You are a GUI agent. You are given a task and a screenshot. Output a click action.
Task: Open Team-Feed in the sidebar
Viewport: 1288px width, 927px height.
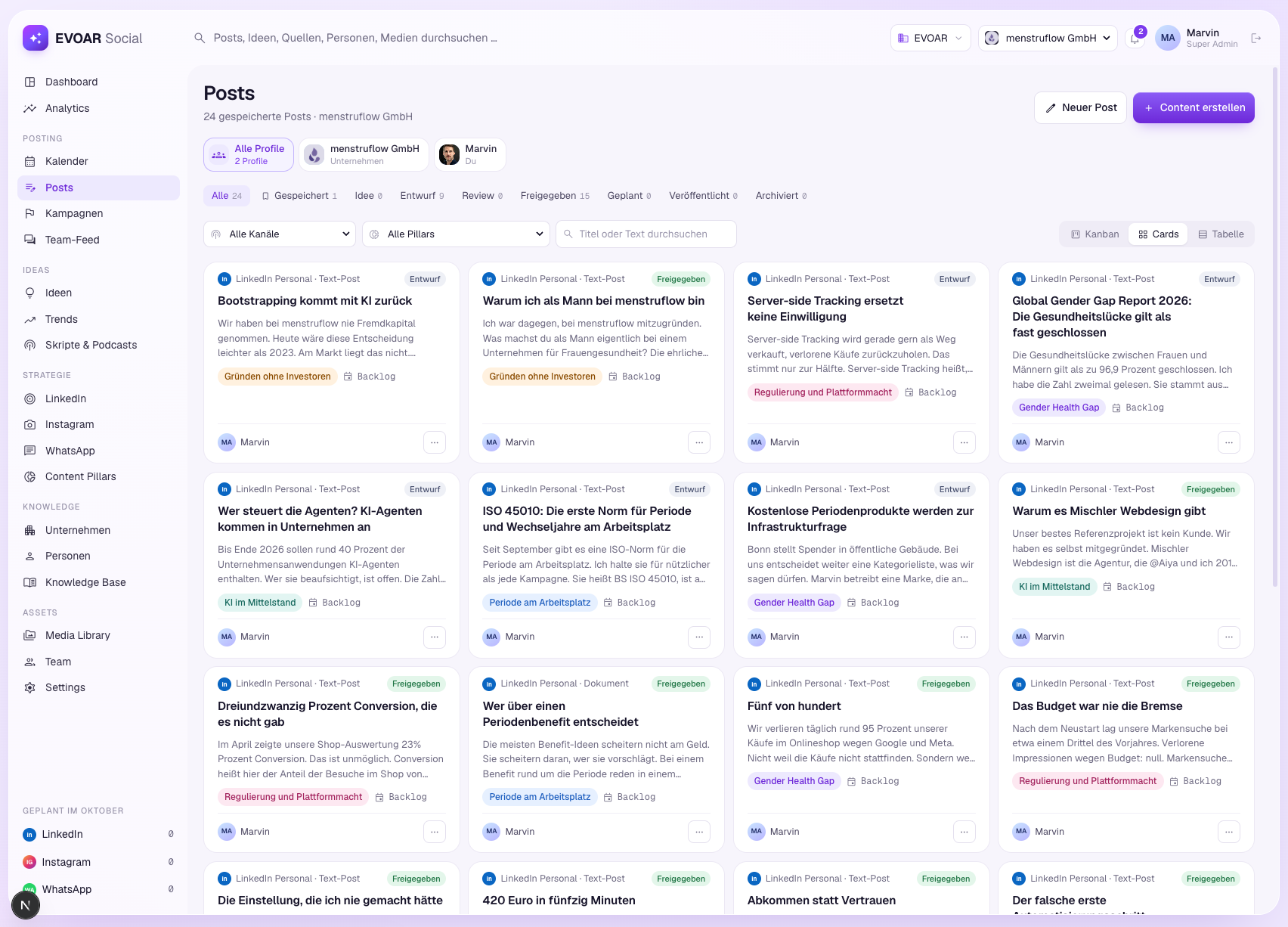click(x=98, y=240)
